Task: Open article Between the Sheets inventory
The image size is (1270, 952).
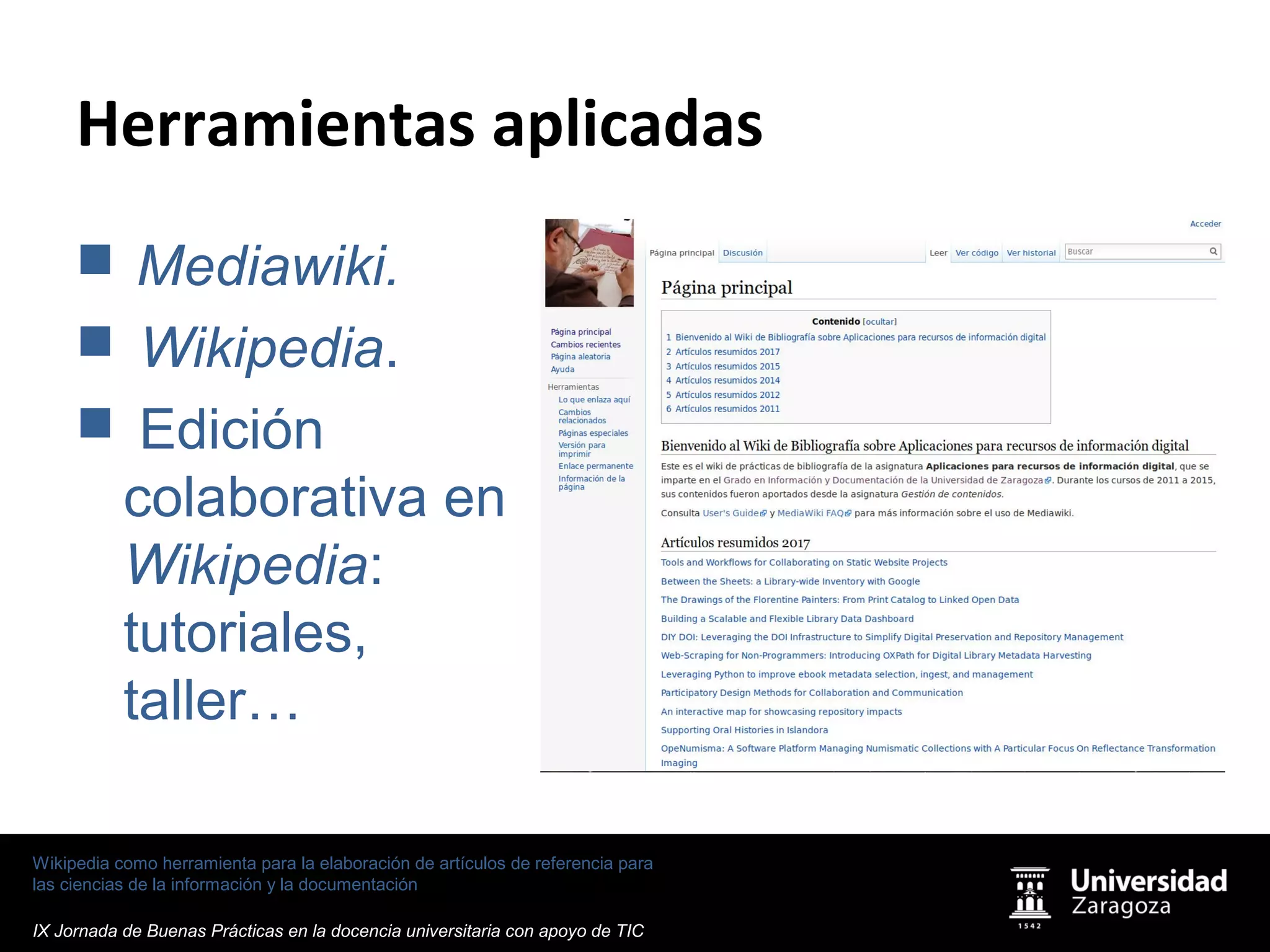Action: (x=790, y=581)
